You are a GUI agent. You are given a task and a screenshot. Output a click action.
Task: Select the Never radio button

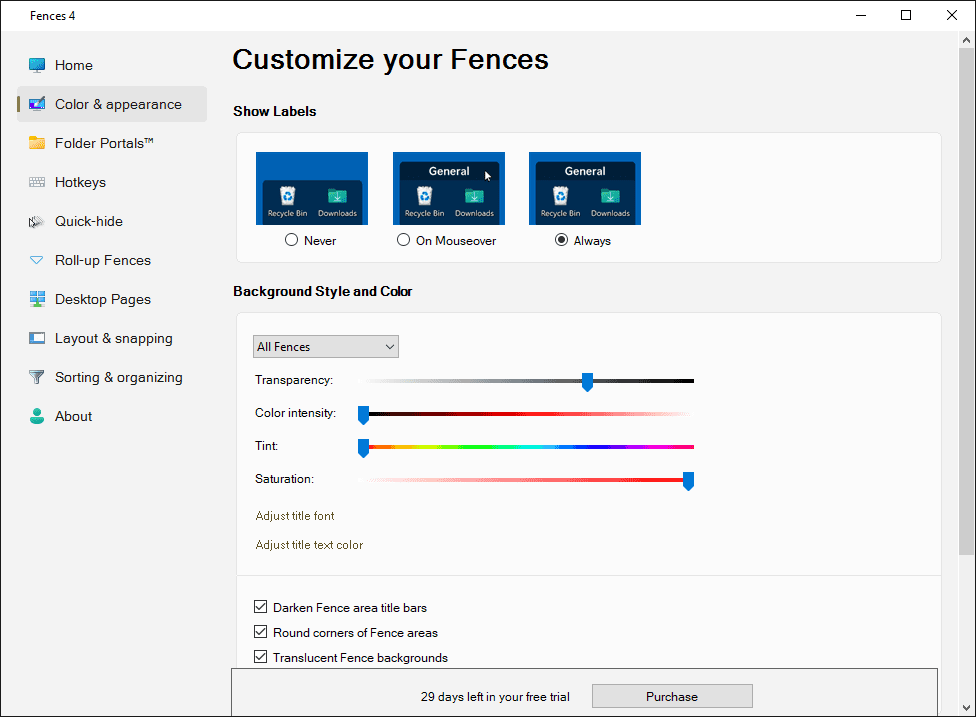pyautogui.click(x=292, y=240)
